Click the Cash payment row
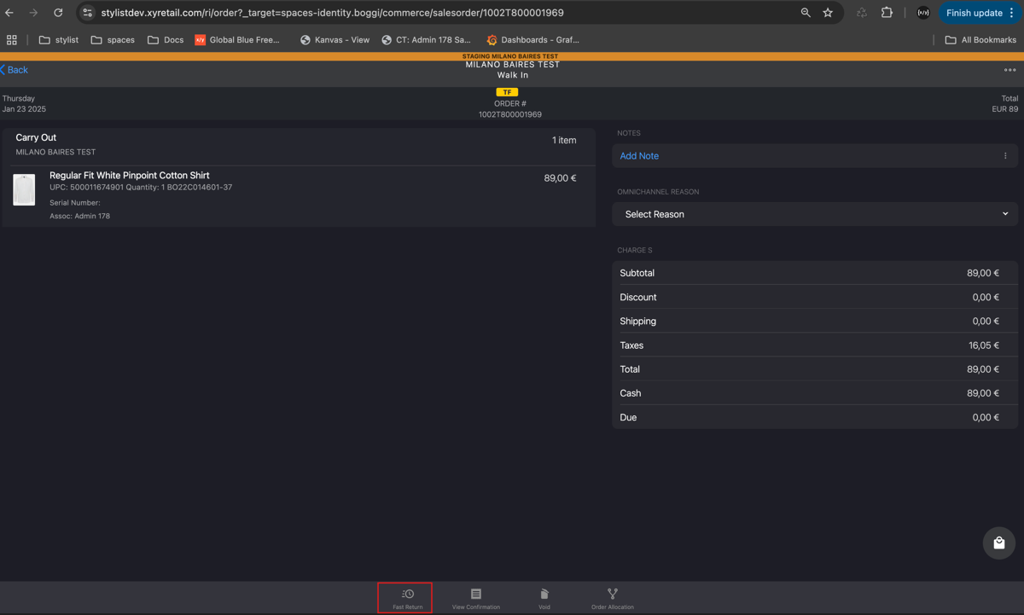 814,393
